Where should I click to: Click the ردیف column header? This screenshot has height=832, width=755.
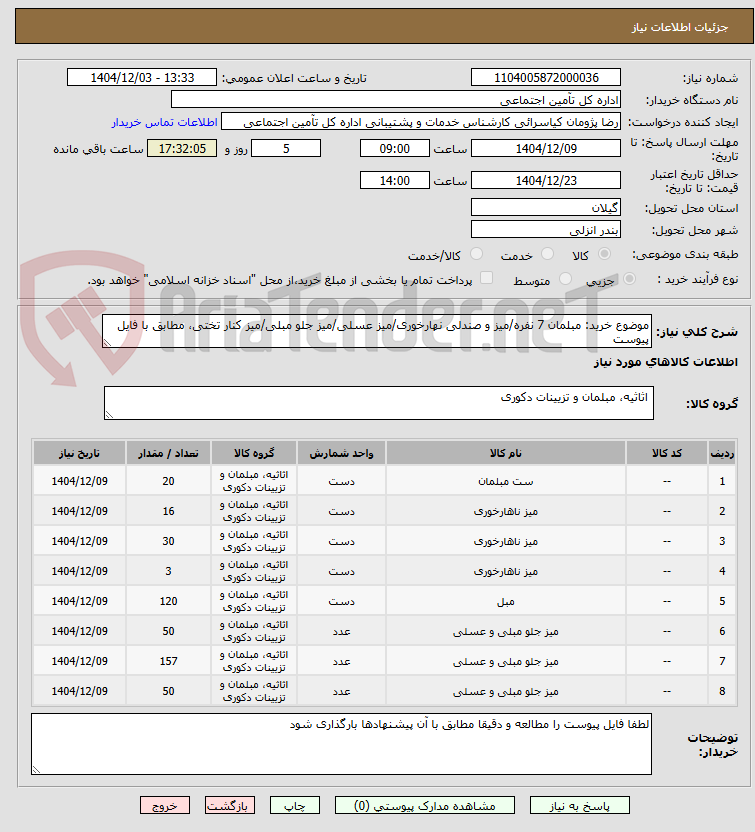[x=722, y=453]
